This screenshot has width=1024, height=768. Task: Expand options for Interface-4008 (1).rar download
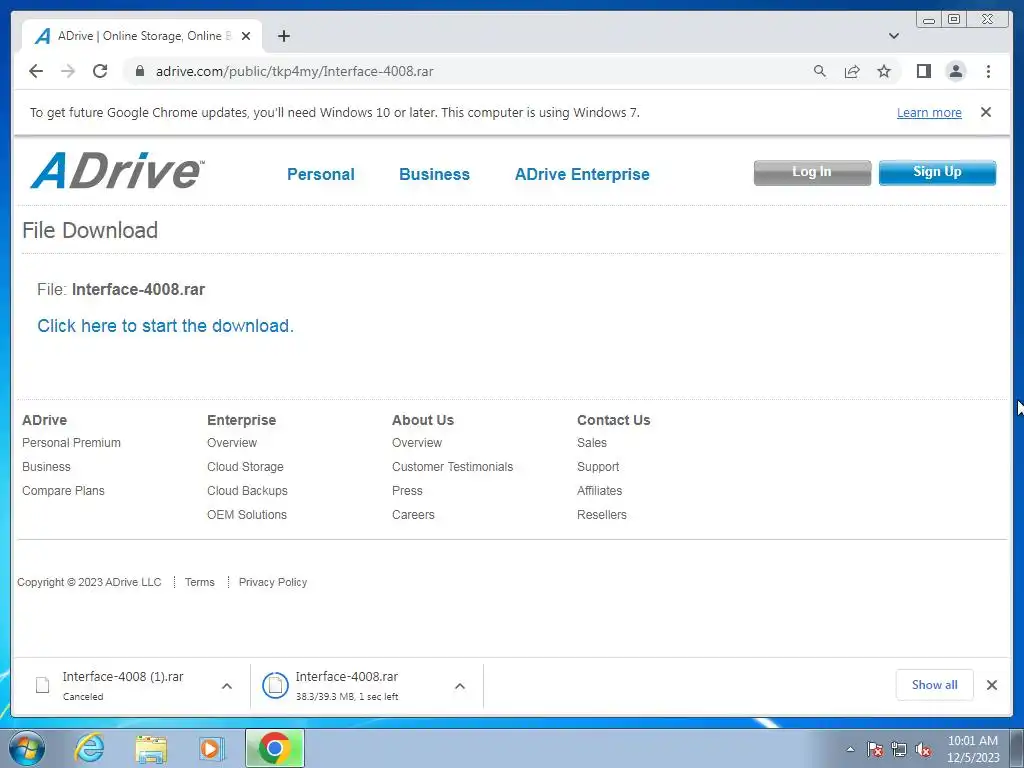click(x=227, y=686)
